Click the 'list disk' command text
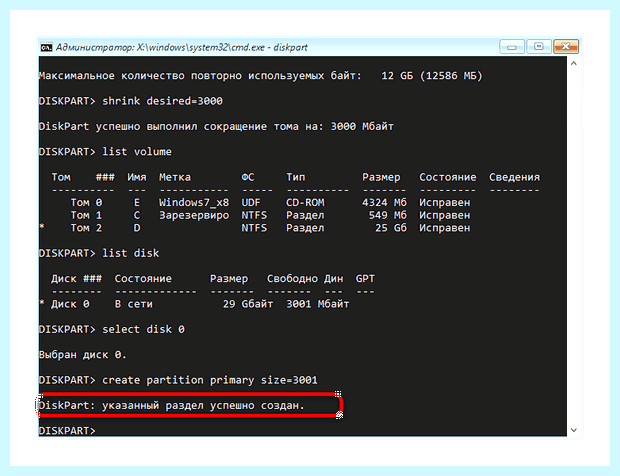 click(130, 253)
